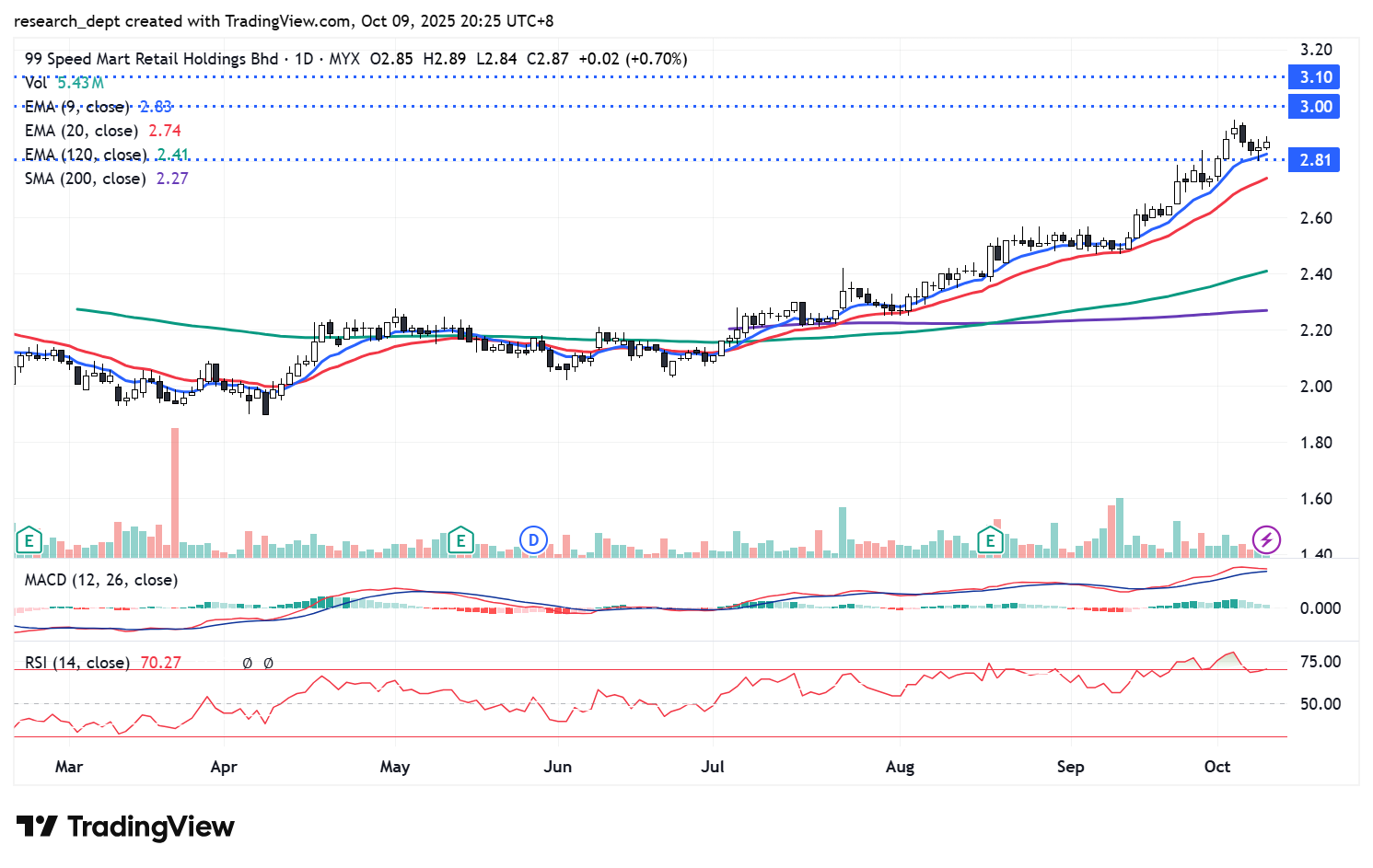Select the blue 3.00 horizontal line label
This screenshot has width=1373, height=868.
click(x=1315, y=107)
